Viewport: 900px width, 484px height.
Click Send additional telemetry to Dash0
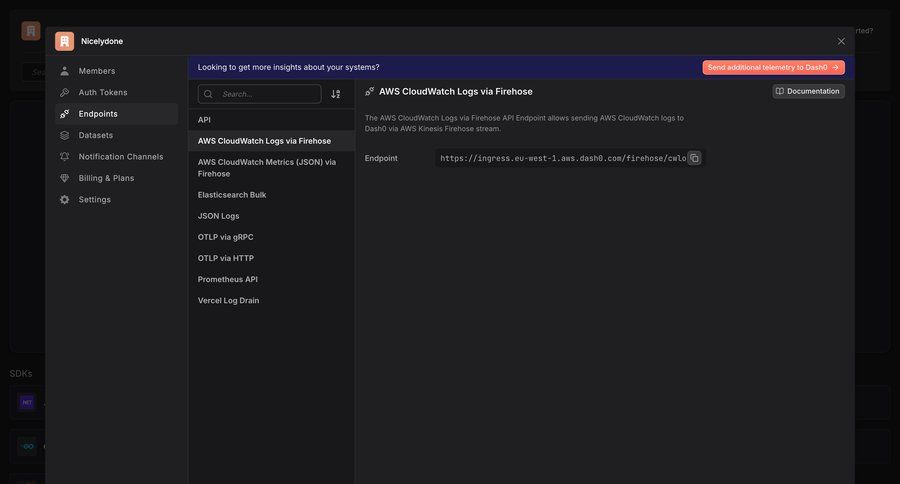coord(773,67)
